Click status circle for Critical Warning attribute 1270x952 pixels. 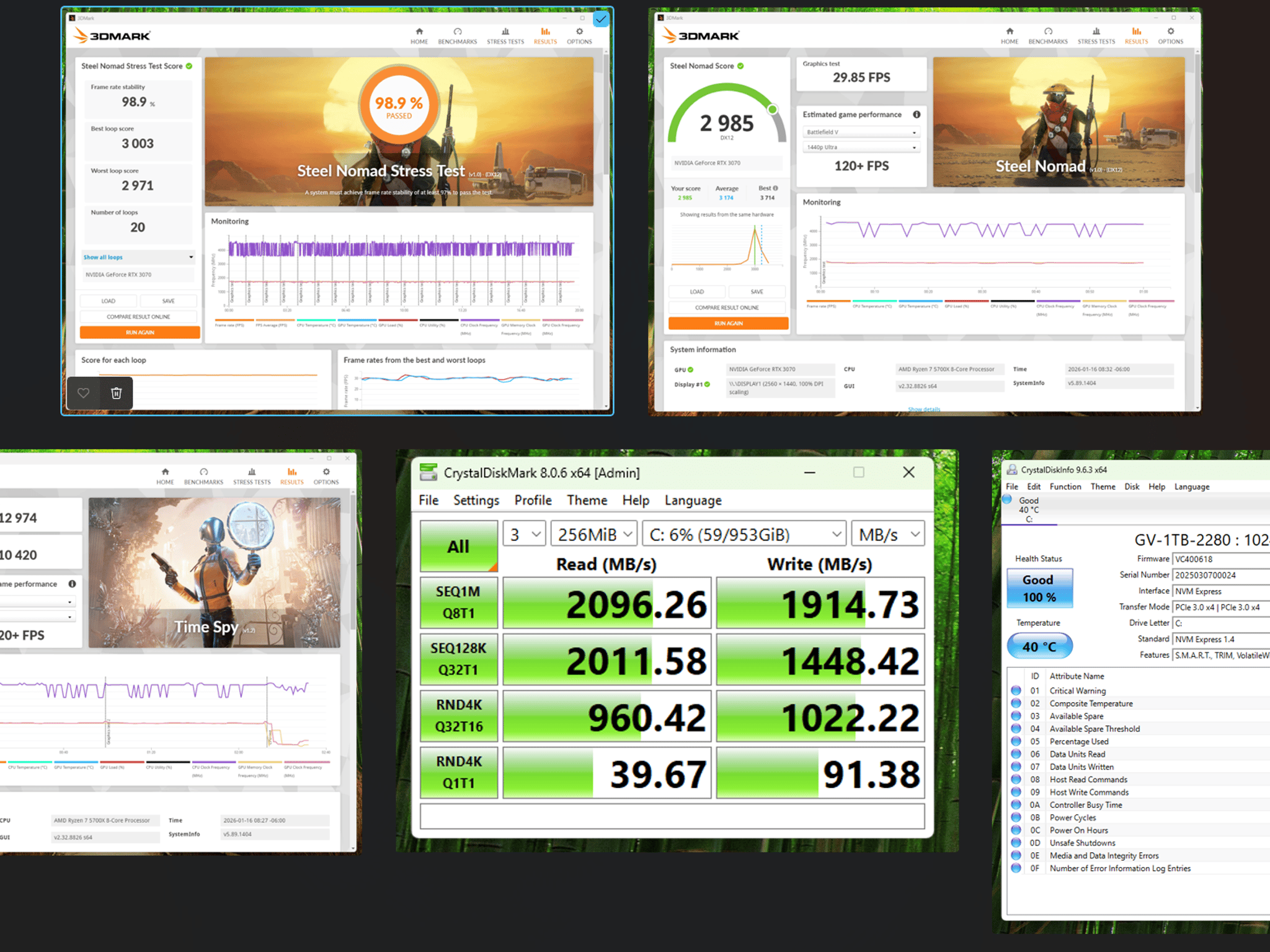pos(1016,690)
